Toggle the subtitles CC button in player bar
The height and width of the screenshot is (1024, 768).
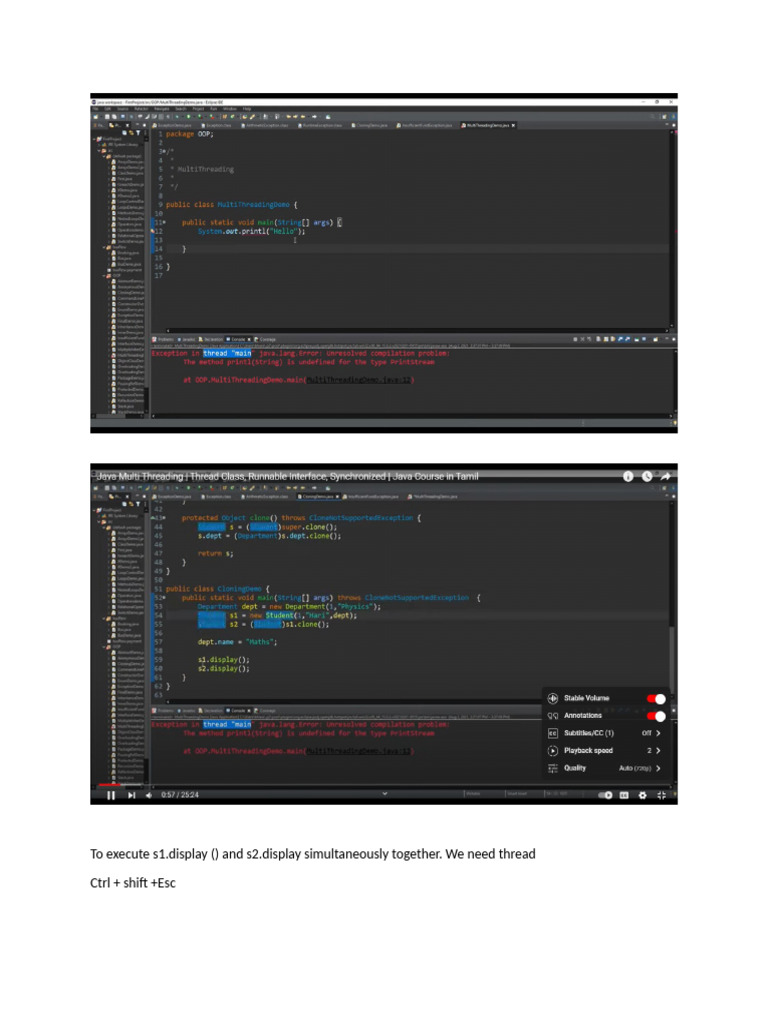(x=624, y=795)
